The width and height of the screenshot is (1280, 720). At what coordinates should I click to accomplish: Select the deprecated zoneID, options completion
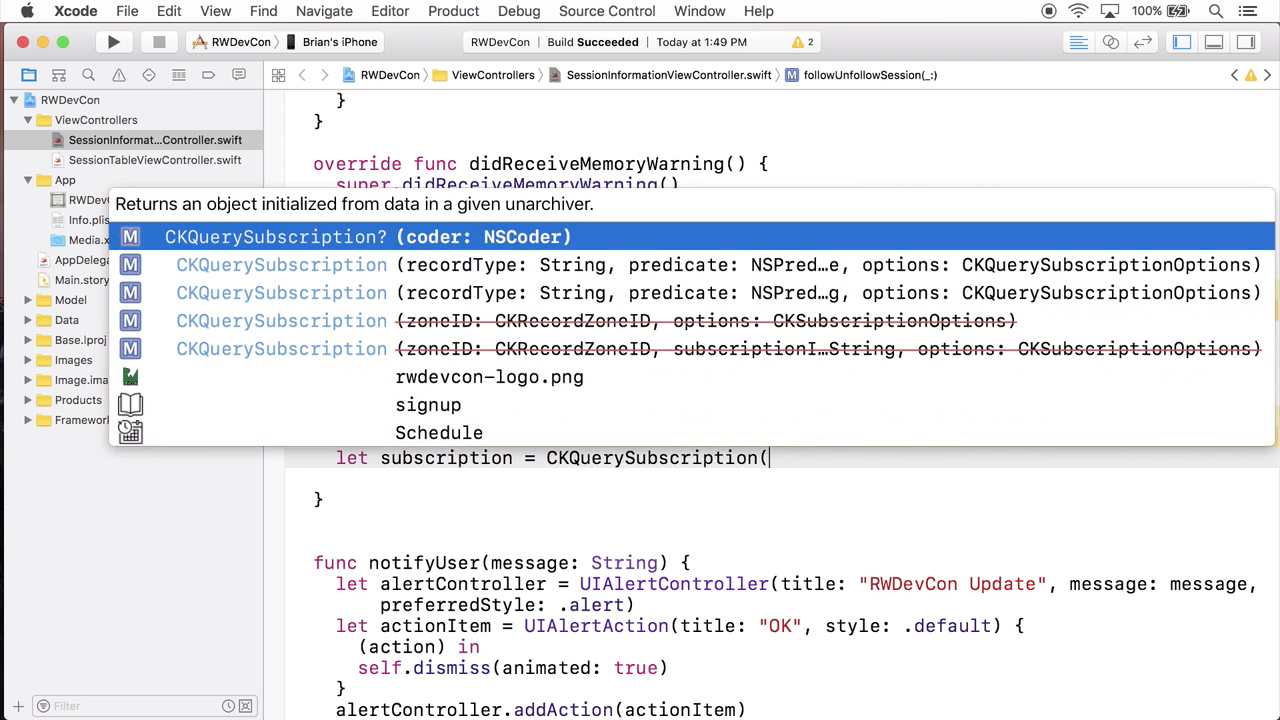click(692, 321)
